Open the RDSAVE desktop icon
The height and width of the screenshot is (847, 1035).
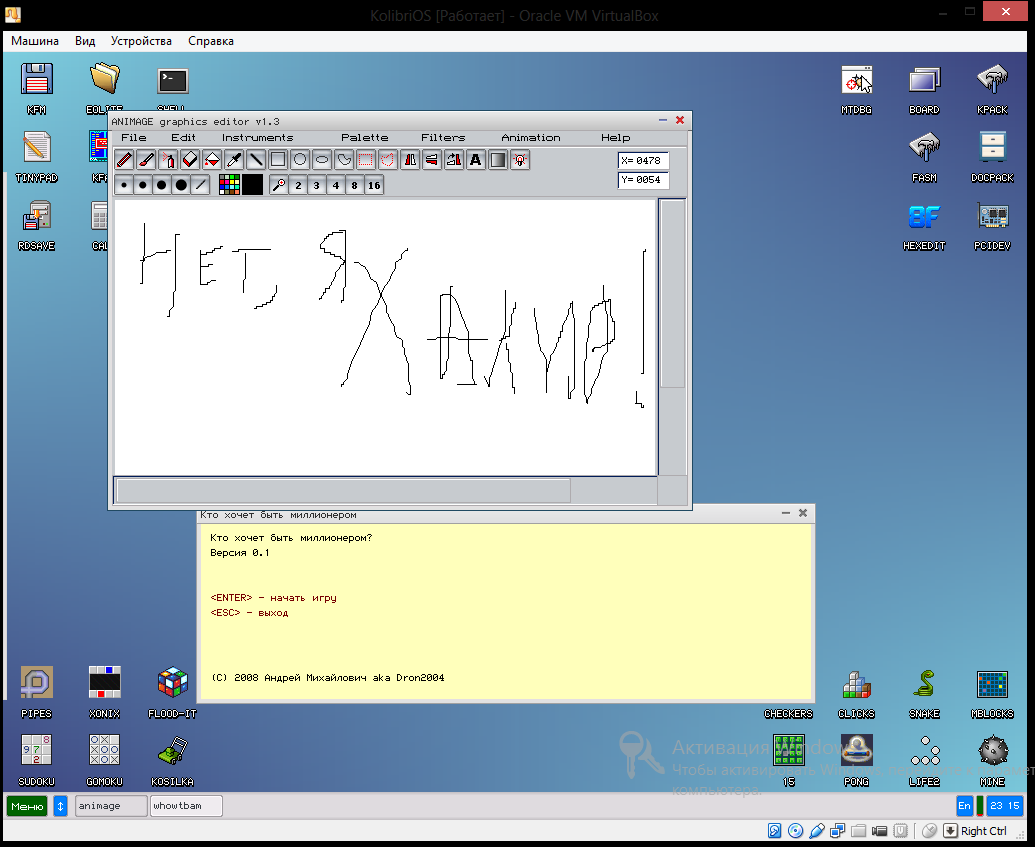pos(36,224)
